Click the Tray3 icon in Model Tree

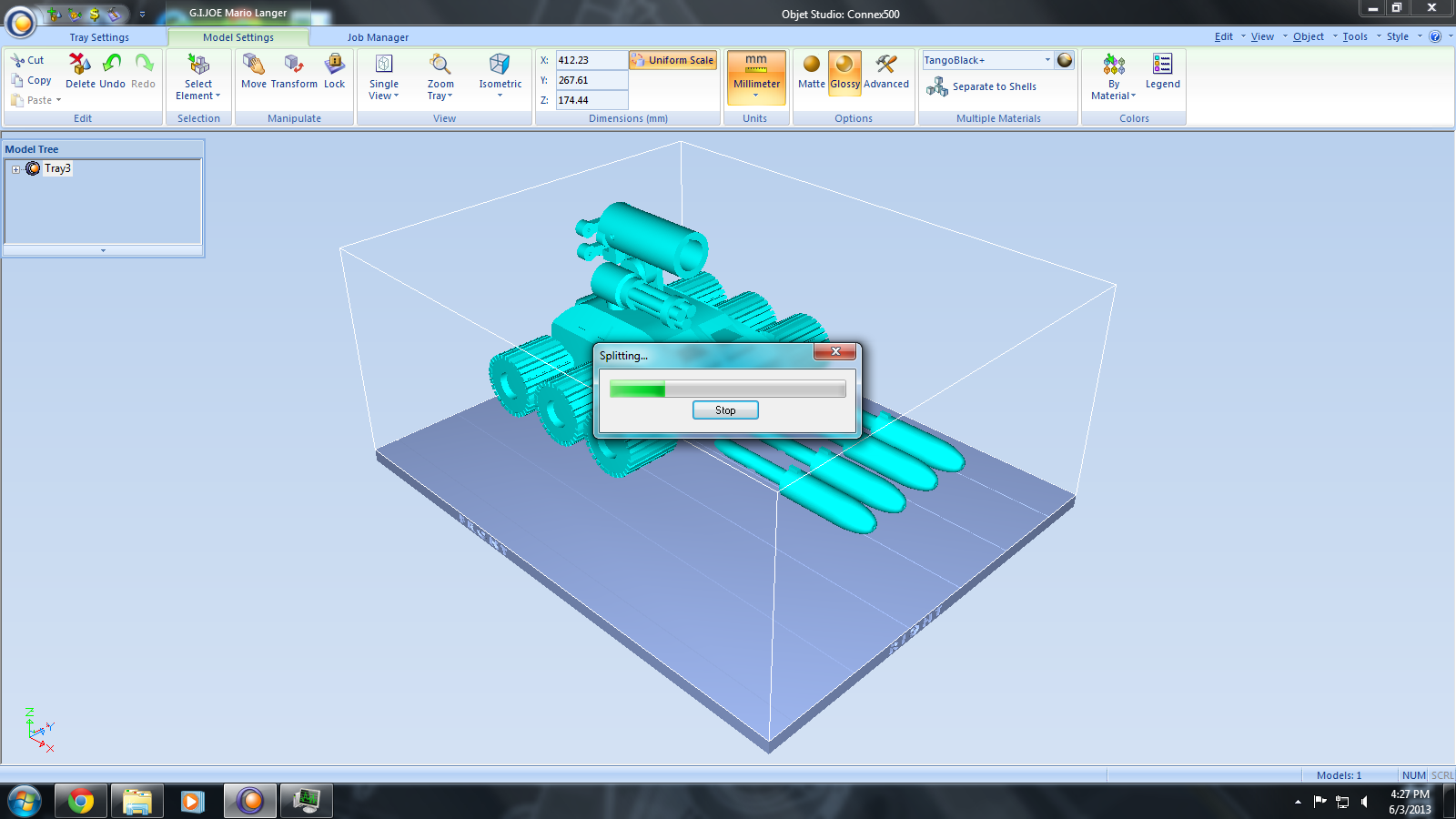click(x=34, y=168)
